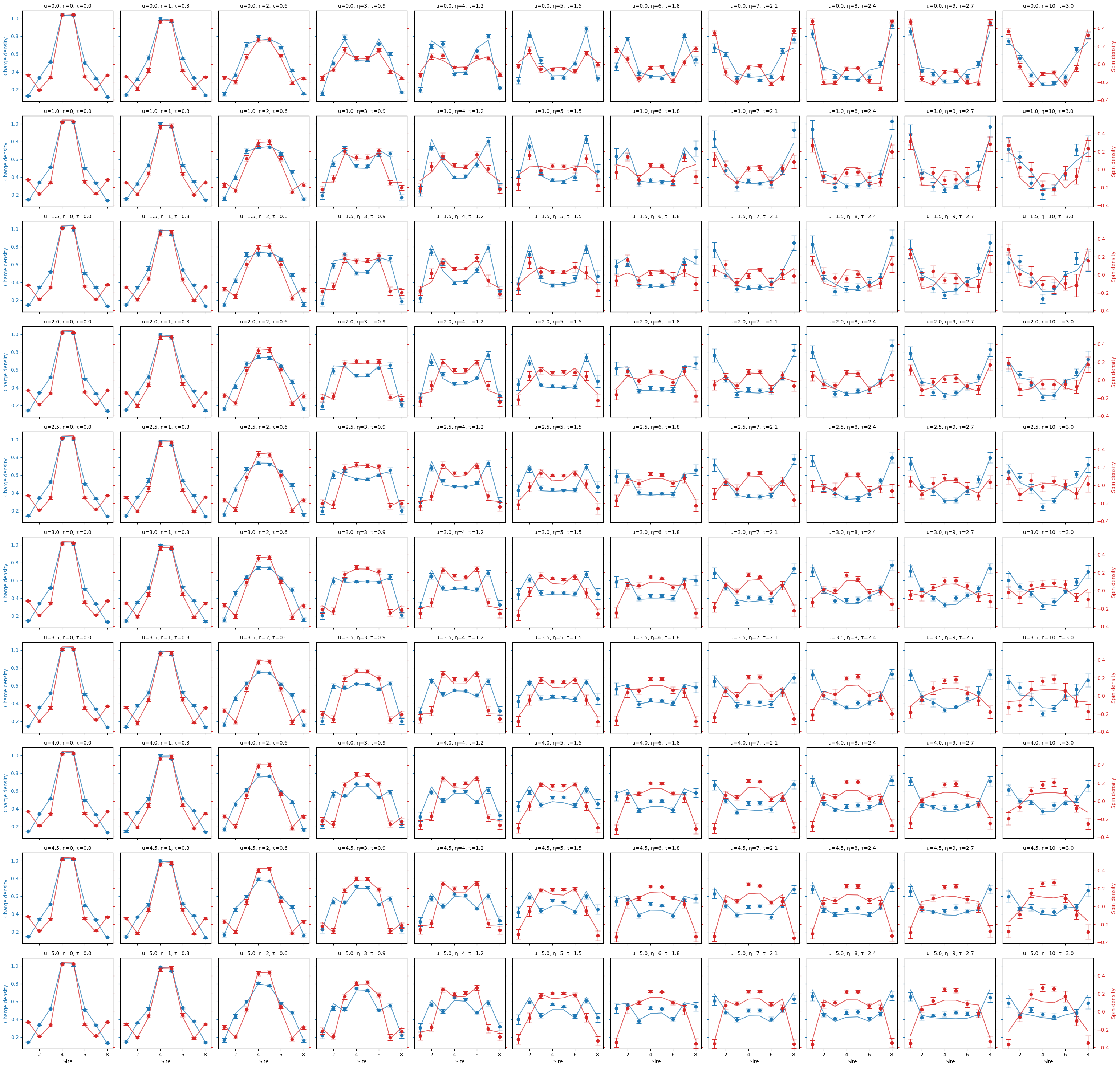
Task: Click the subplot titled u=0.0, η=10, τ=3.0
Action: pos(1048,56)
